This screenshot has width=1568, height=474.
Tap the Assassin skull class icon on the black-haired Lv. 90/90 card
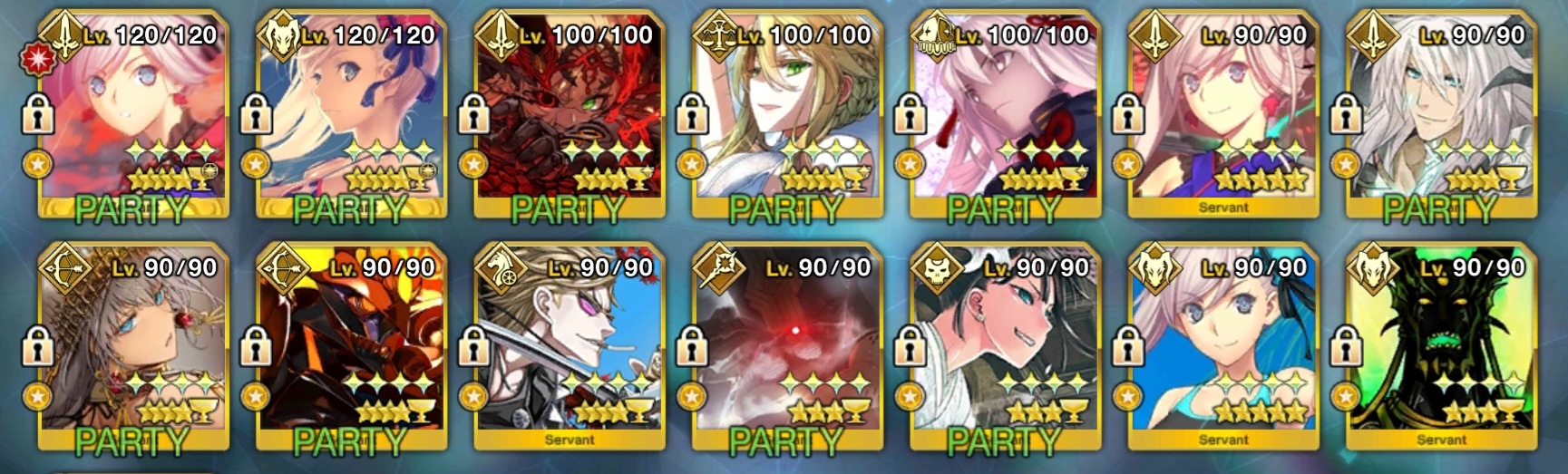pyautogui.click(x=935, y=268)
